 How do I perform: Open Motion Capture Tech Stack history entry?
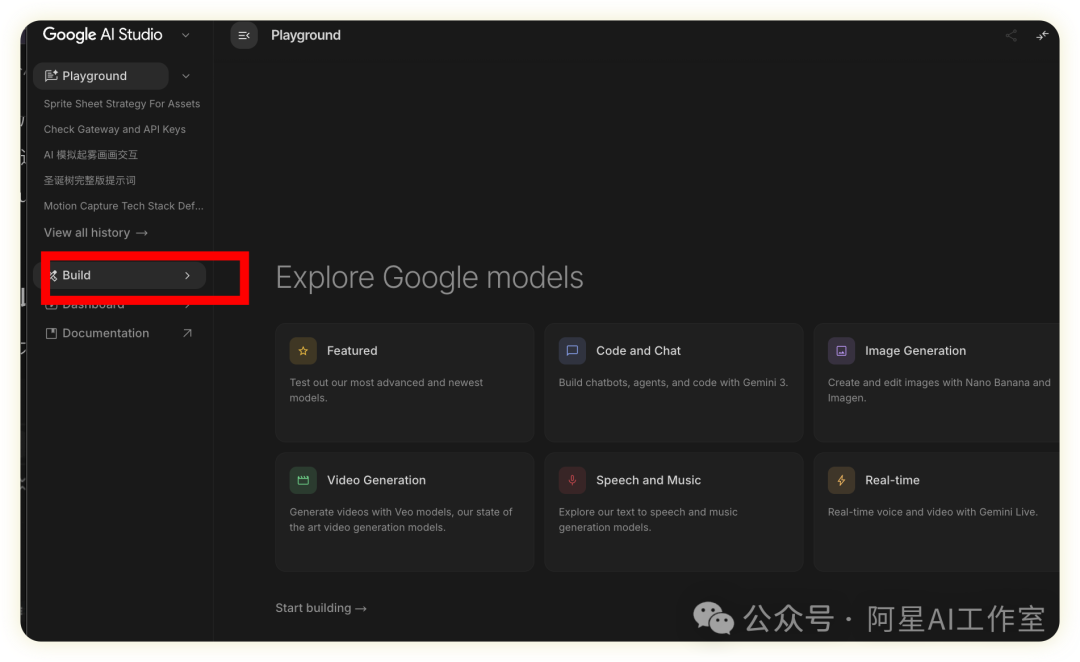click(x=123, y=206)
